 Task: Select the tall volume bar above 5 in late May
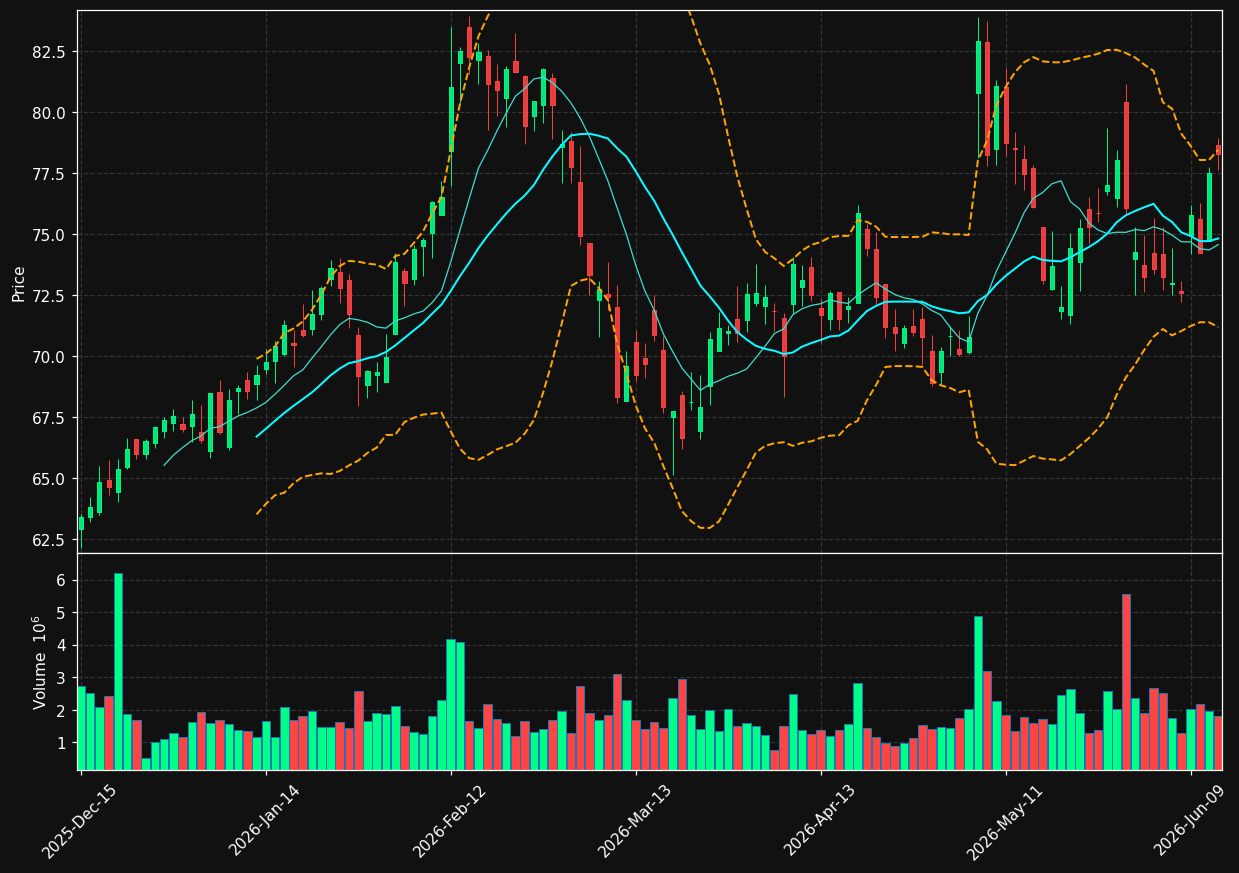(1126, 682)
